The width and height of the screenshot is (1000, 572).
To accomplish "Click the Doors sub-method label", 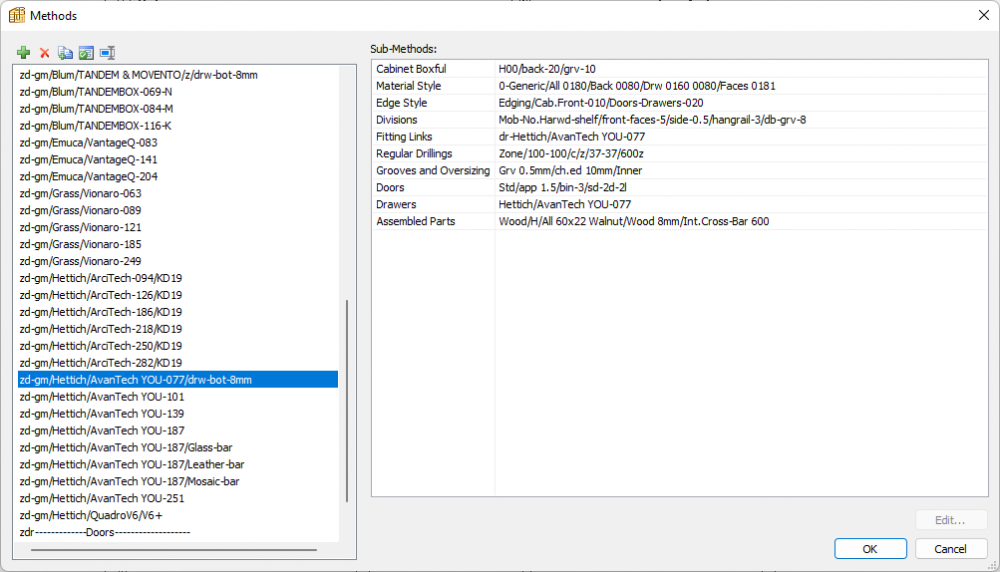I will [x=390, y=187].
